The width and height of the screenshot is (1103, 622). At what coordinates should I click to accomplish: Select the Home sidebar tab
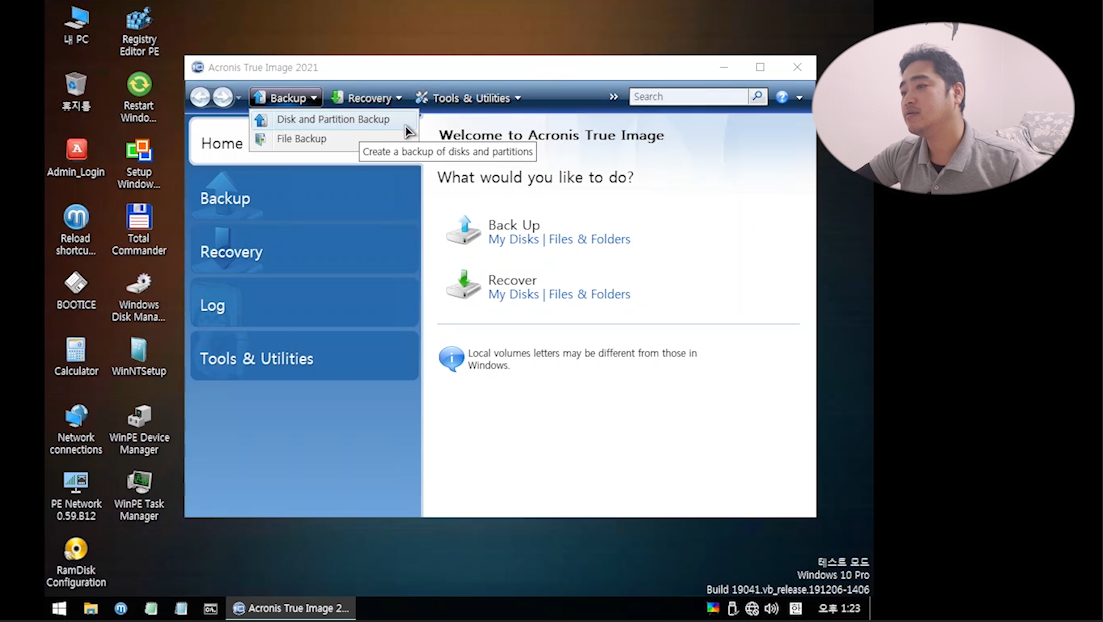(x=222, y=143)
